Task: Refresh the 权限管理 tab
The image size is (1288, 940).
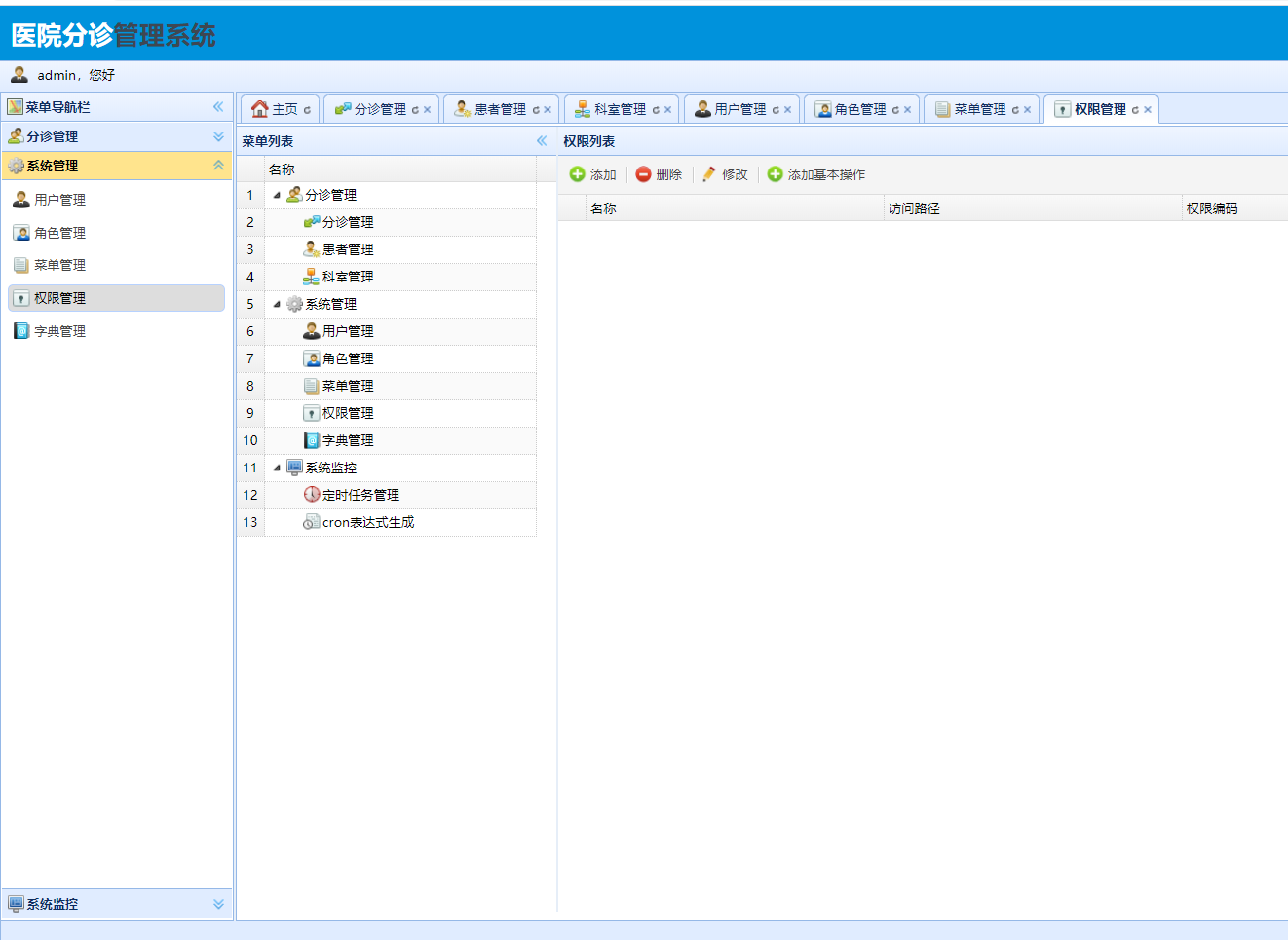Action: coord(1135,110)
